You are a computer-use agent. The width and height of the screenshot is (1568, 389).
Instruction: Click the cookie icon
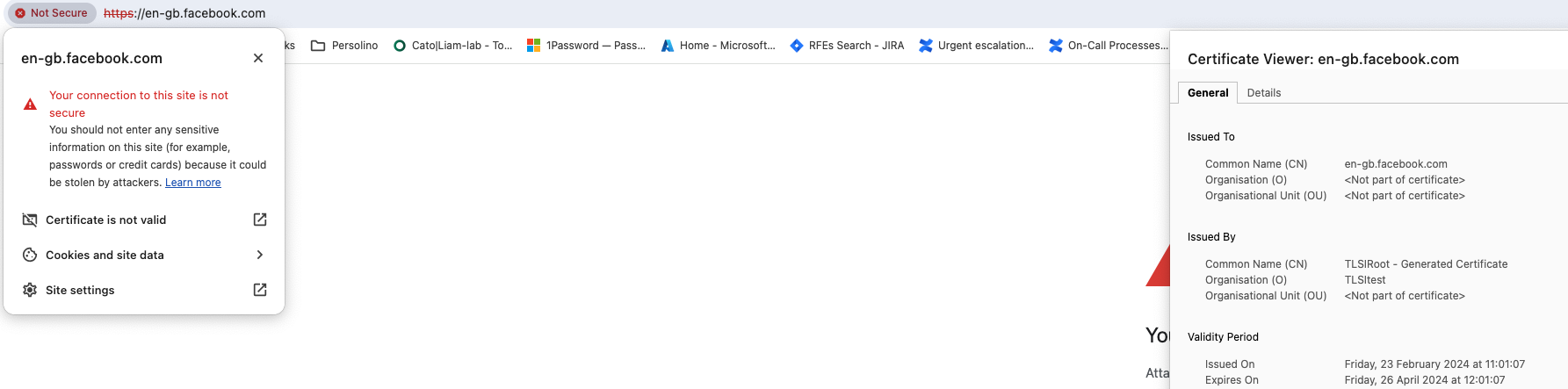[30, 255]
